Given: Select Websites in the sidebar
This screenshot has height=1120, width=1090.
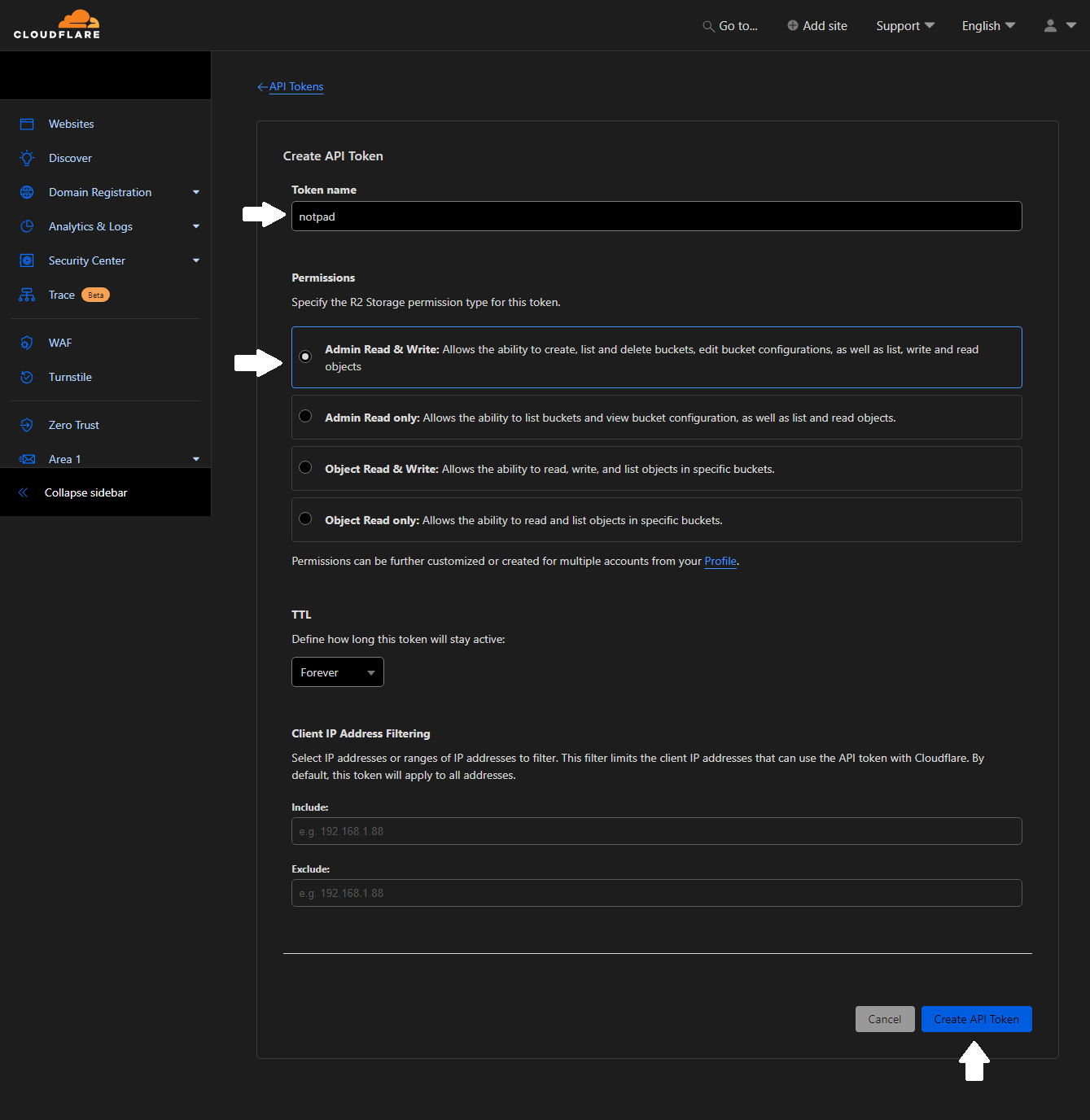Looking at the screenshot, I should (x=71, y=124).
